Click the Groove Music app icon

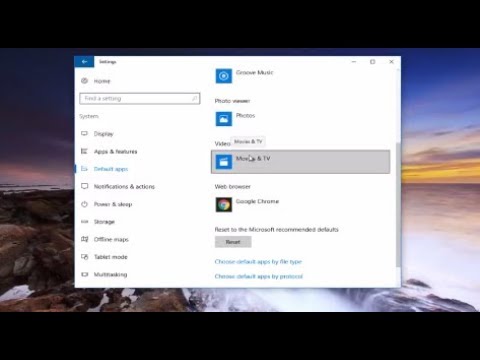(224, 76)
